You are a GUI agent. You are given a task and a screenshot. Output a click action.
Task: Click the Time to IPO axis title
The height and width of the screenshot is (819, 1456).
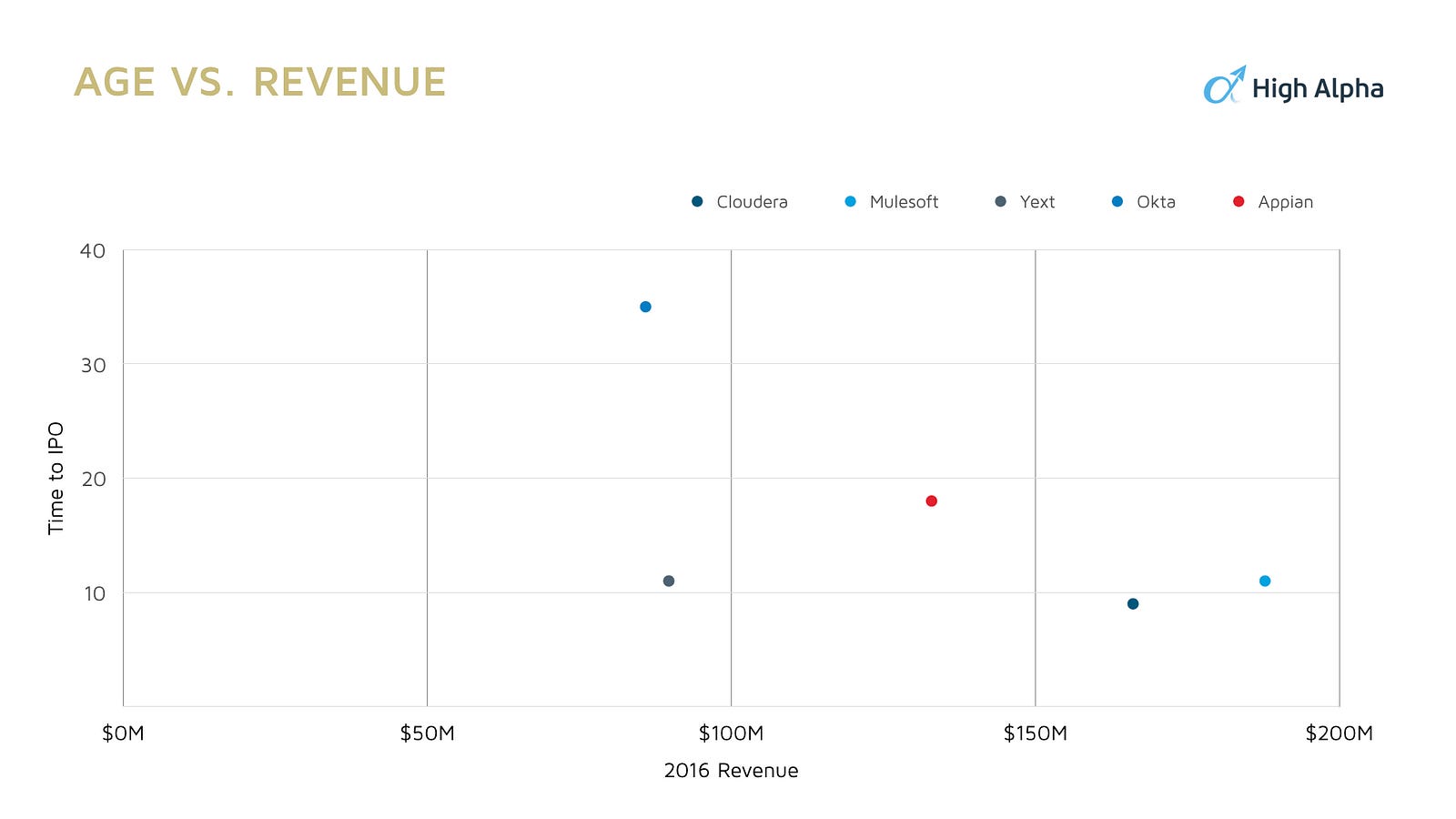(56, 478)
